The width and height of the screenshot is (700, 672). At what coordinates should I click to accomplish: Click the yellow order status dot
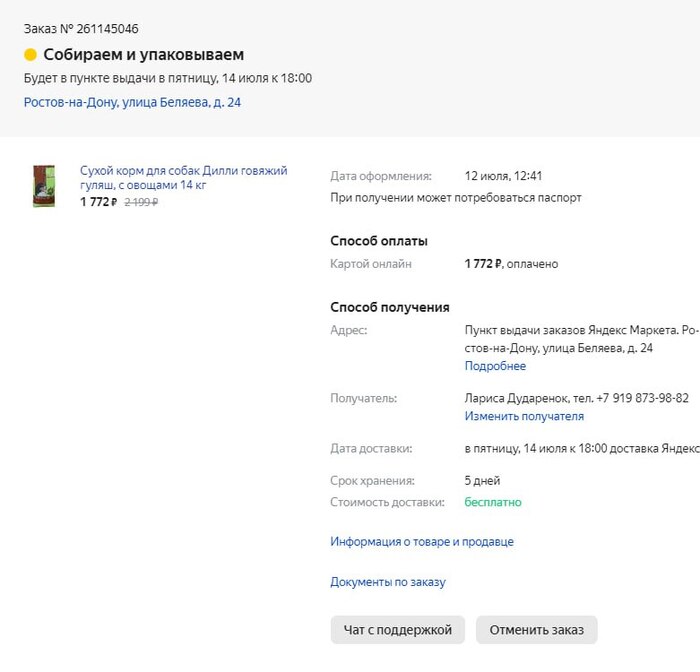[31, 55]
